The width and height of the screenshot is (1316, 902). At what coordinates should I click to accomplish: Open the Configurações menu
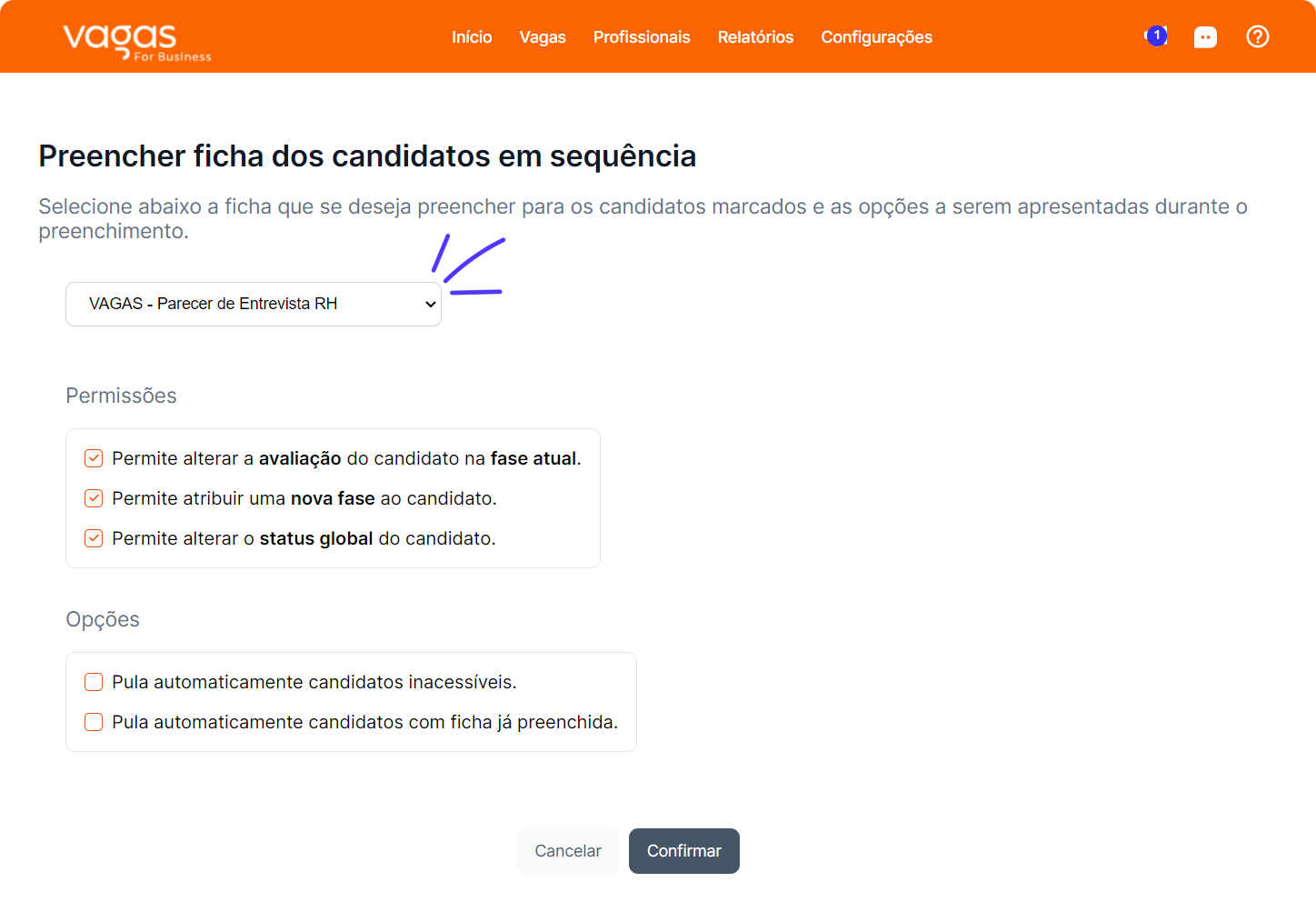876,37
